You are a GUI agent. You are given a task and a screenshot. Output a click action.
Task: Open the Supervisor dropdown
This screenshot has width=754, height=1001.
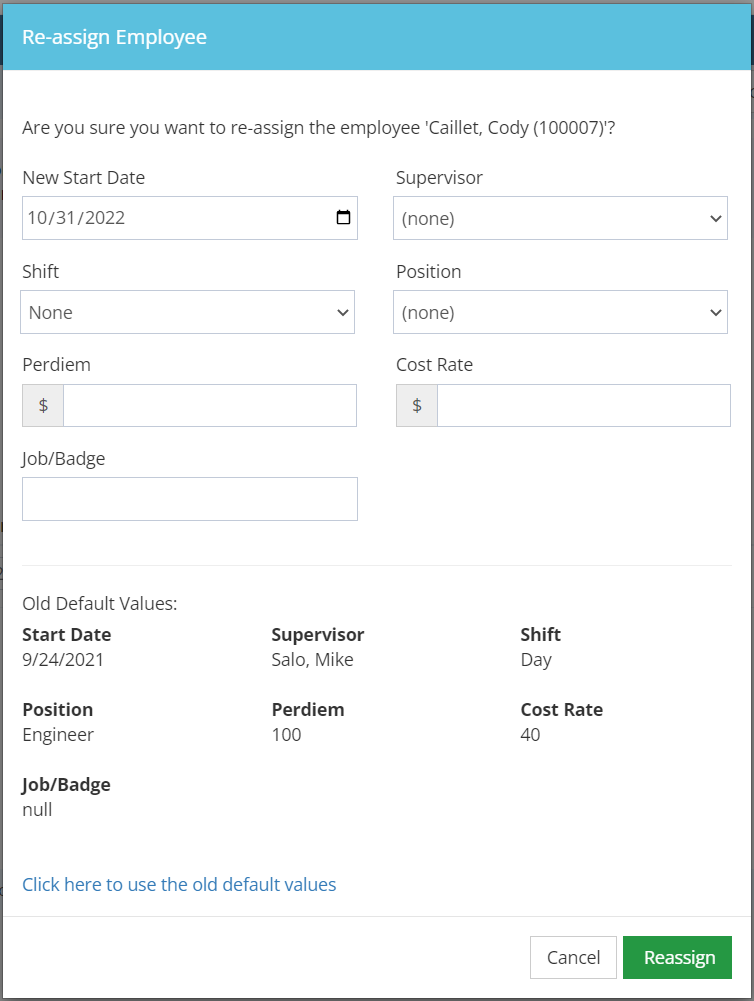point(560,218)
